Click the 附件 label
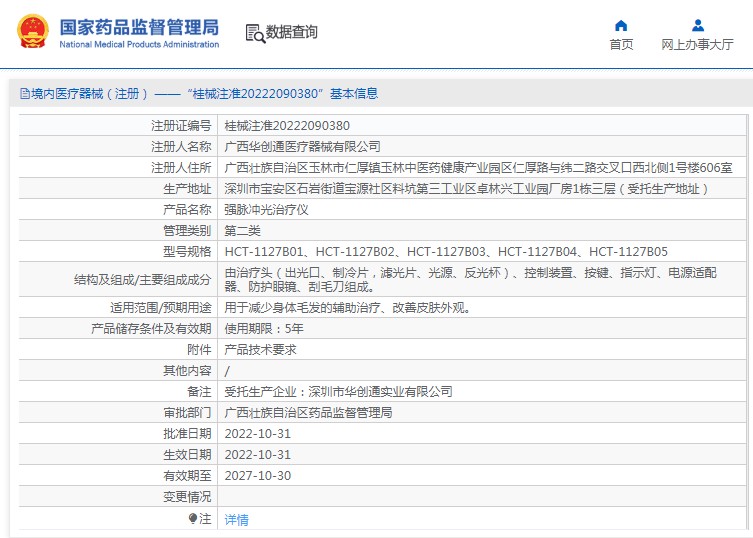753x538 pixels. (199, 349)
